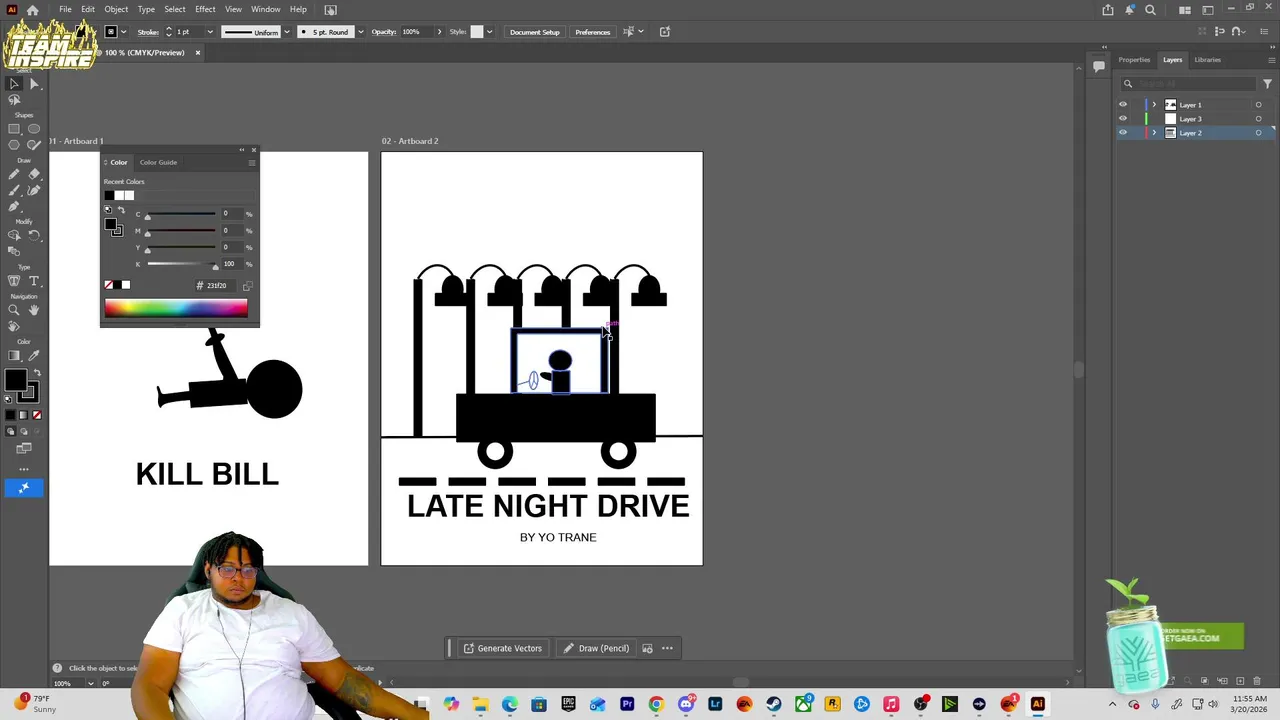Viewport: 1280px width, 720px height.
Task: Open Uniform variable width profile dropdown
Action: [x=287, y=32]
